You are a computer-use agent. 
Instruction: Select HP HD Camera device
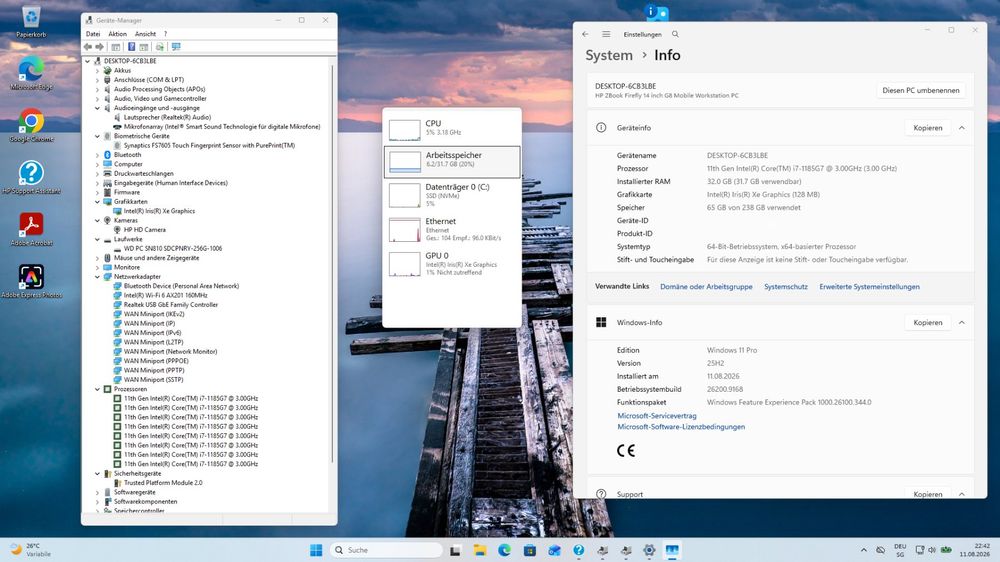[144, 230]
